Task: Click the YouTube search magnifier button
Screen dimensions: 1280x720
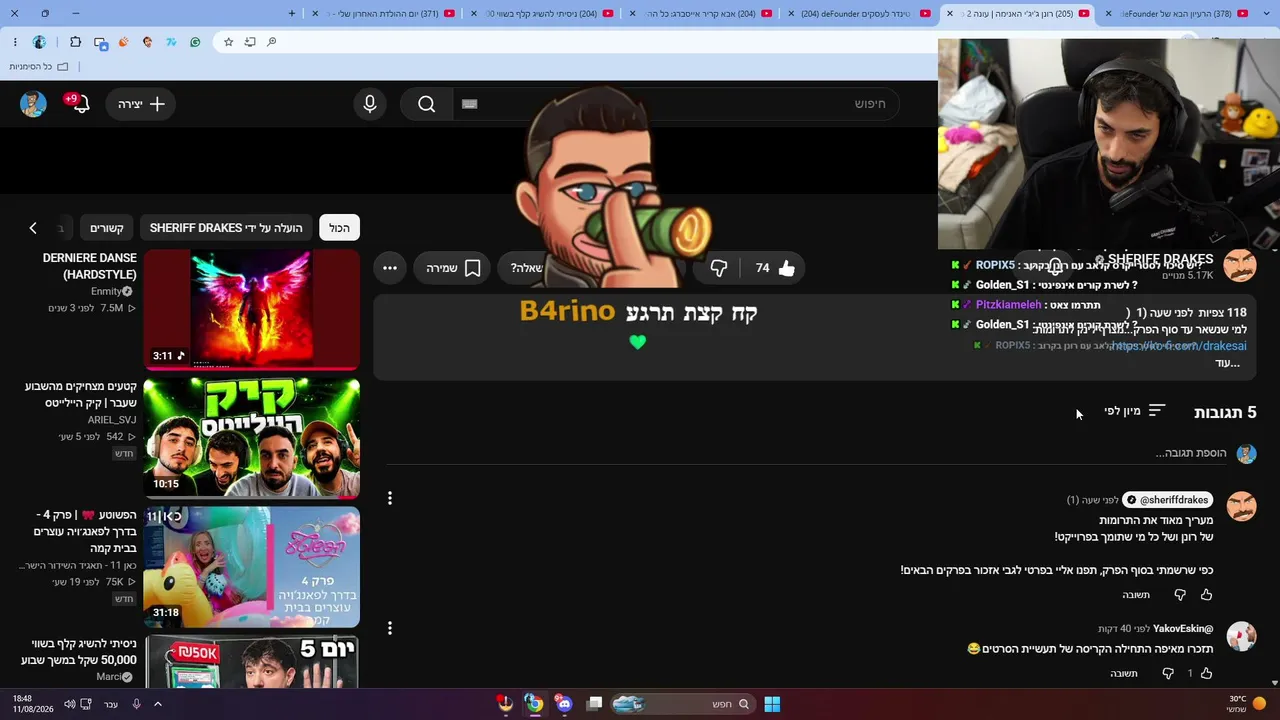Action: pos(427,104)
